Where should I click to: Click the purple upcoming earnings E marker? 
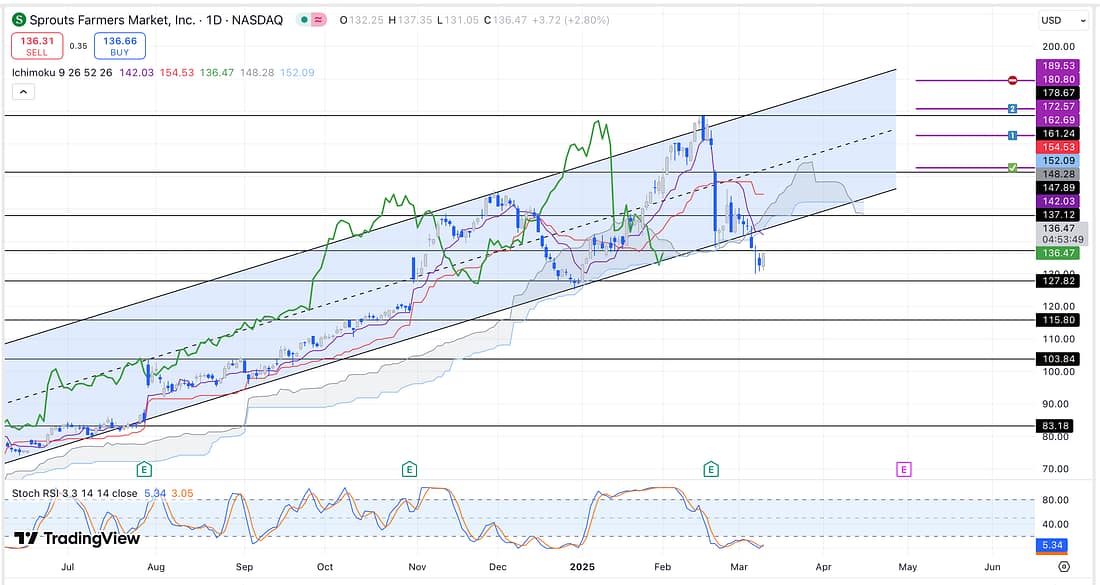904,469
